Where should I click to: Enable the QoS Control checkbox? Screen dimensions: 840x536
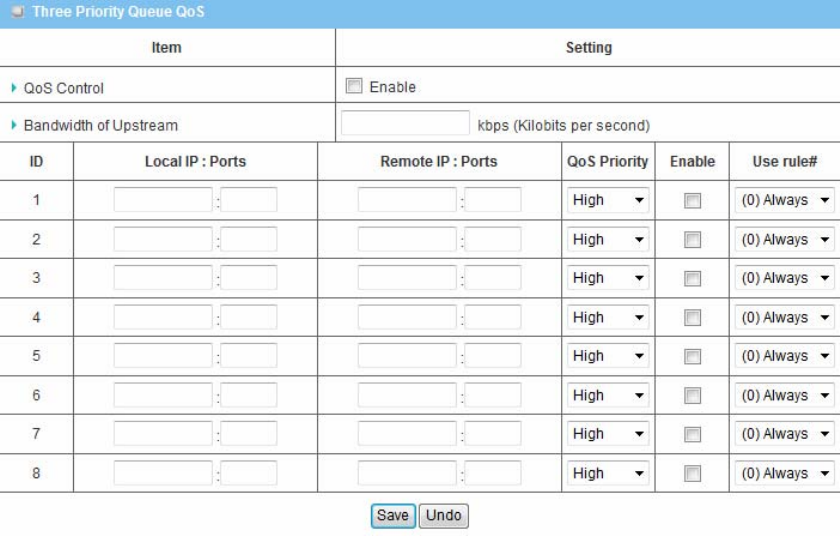coord(352,87)
